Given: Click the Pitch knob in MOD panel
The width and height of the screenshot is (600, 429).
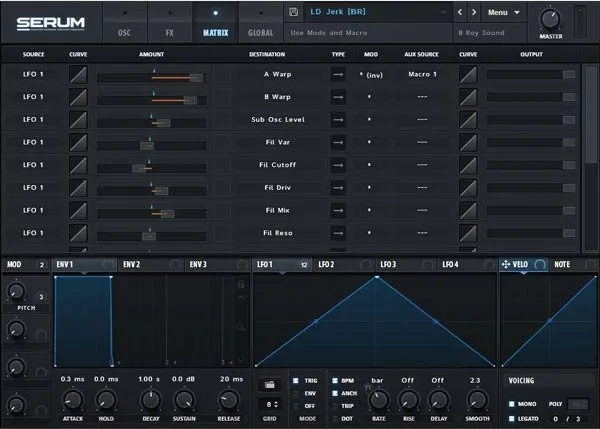Looking at the screenshot, I should coord(16,292).
